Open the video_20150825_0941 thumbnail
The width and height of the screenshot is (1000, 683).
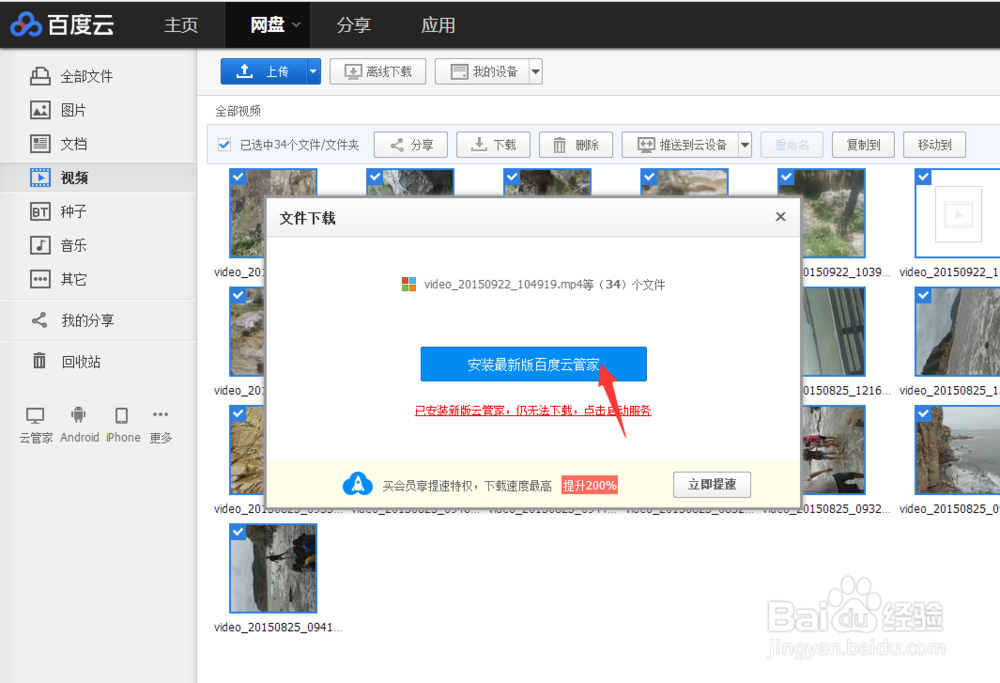point(274,568)
